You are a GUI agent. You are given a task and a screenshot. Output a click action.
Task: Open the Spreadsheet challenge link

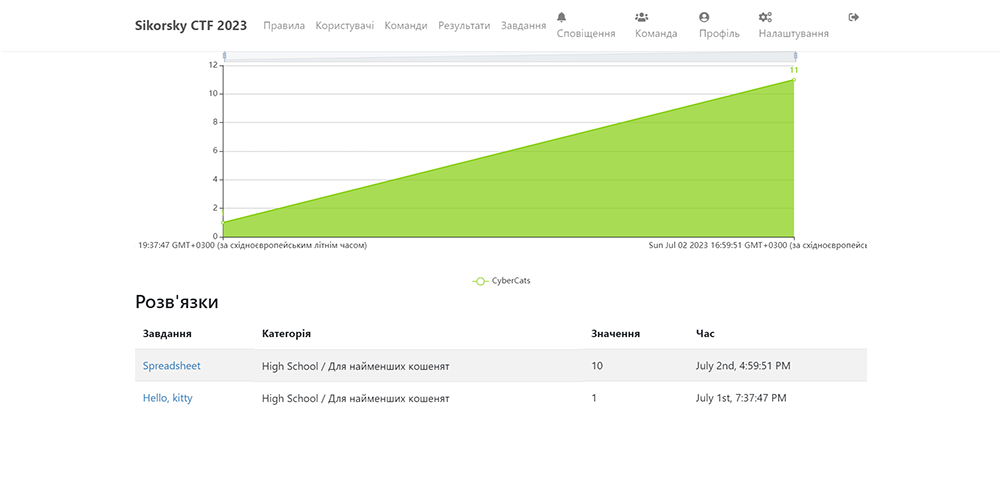coord(171,366)
